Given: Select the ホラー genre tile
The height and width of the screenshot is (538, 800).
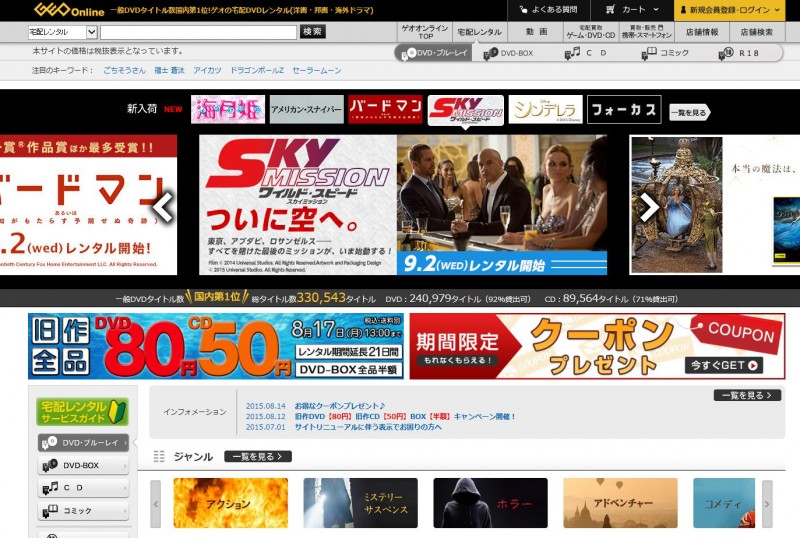Looking at the screenshot, I should (490, 503).
